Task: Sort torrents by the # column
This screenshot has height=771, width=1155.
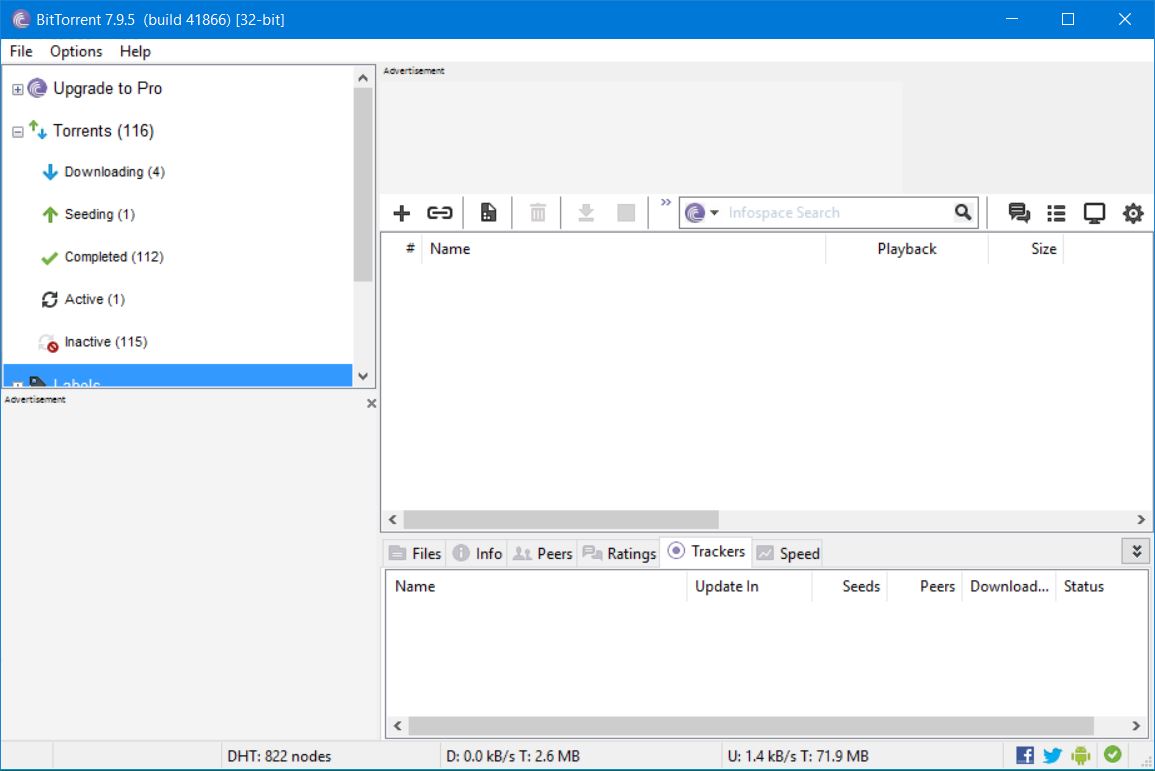Action: (410, 248)
